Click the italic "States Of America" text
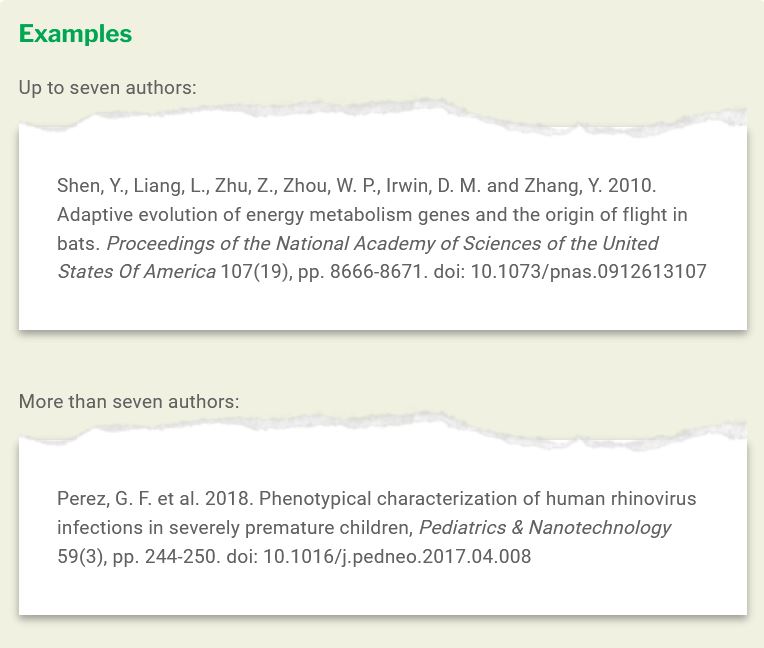The image size is (764, 648). [136, 272]
